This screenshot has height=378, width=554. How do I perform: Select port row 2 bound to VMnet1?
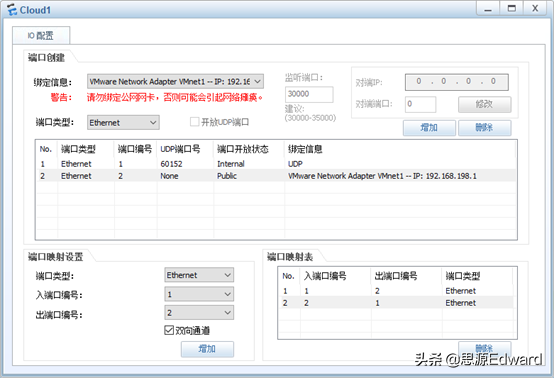point(276,176)
